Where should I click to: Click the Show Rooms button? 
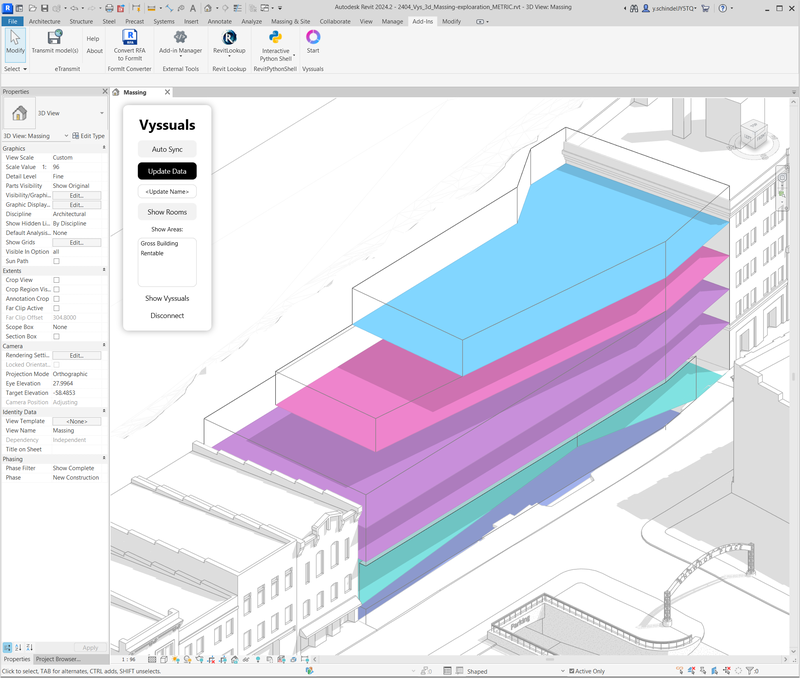pyautogui.click(x=167, y=212)
